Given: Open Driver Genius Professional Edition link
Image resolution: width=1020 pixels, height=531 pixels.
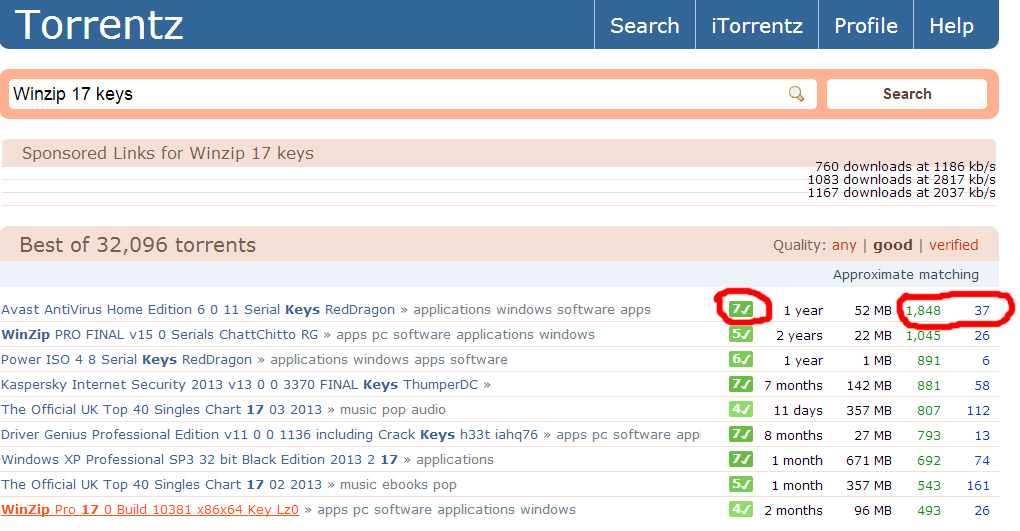Looking at the screenshot, I should tap(269, 434).
